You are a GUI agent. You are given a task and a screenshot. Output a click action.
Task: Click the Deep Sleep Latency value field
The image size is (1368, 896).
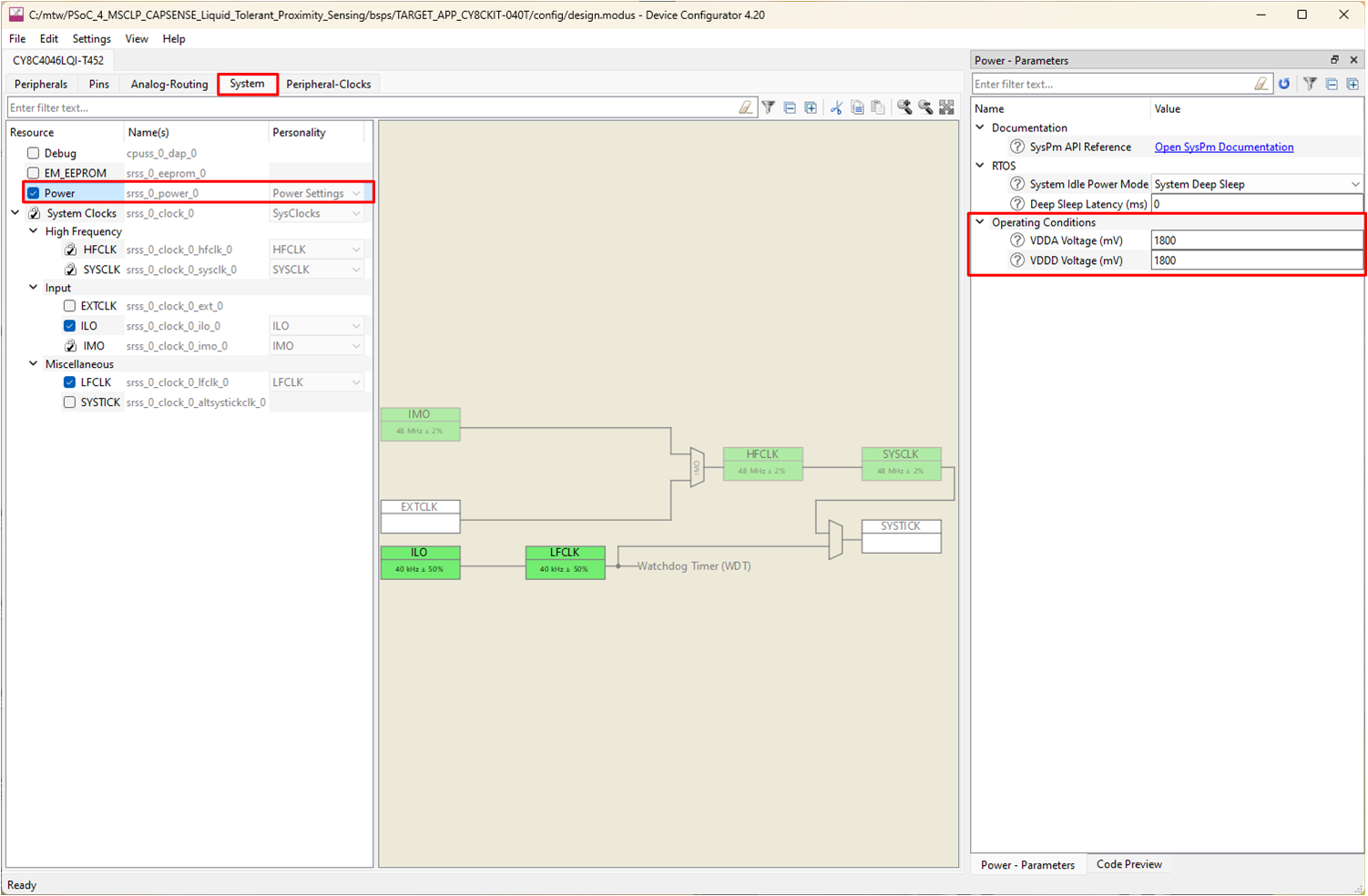pyautogui.click(x=1257, y=204)
